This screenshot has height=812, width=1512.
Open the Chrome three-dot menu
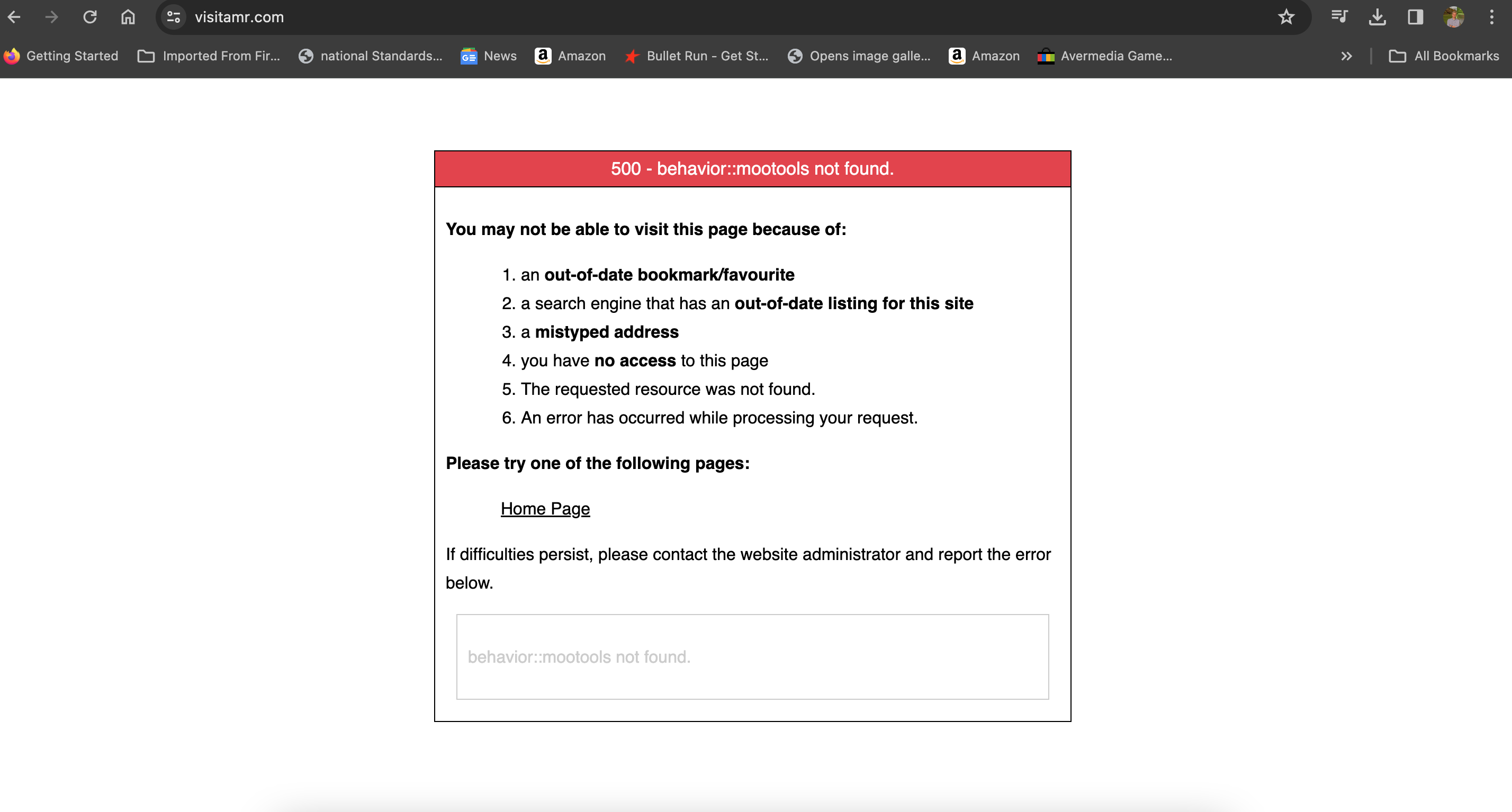(x=1491, y=17)
